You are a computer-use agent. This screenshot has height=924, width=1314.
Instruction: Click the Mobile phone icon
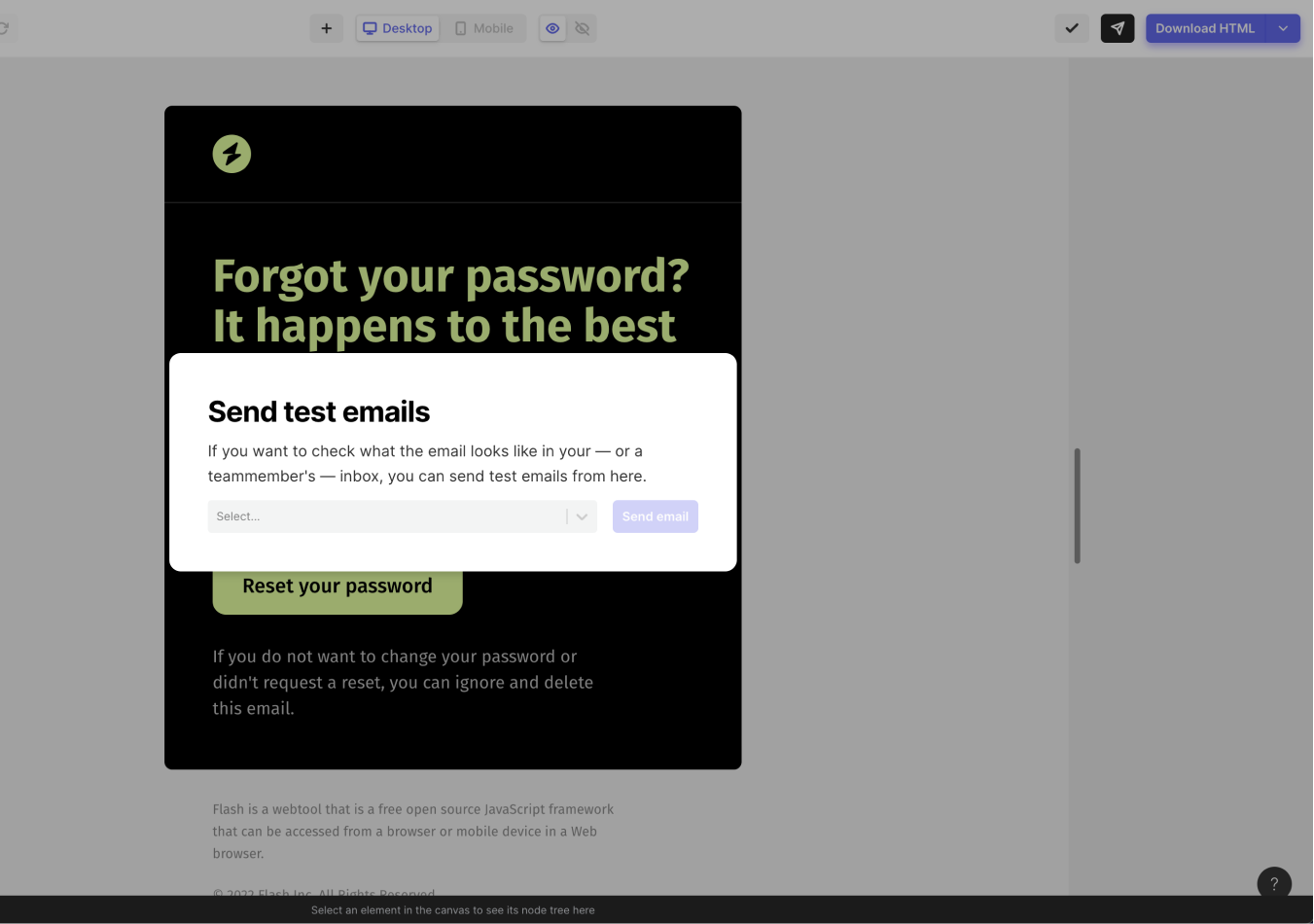click(x=458, y=28)
